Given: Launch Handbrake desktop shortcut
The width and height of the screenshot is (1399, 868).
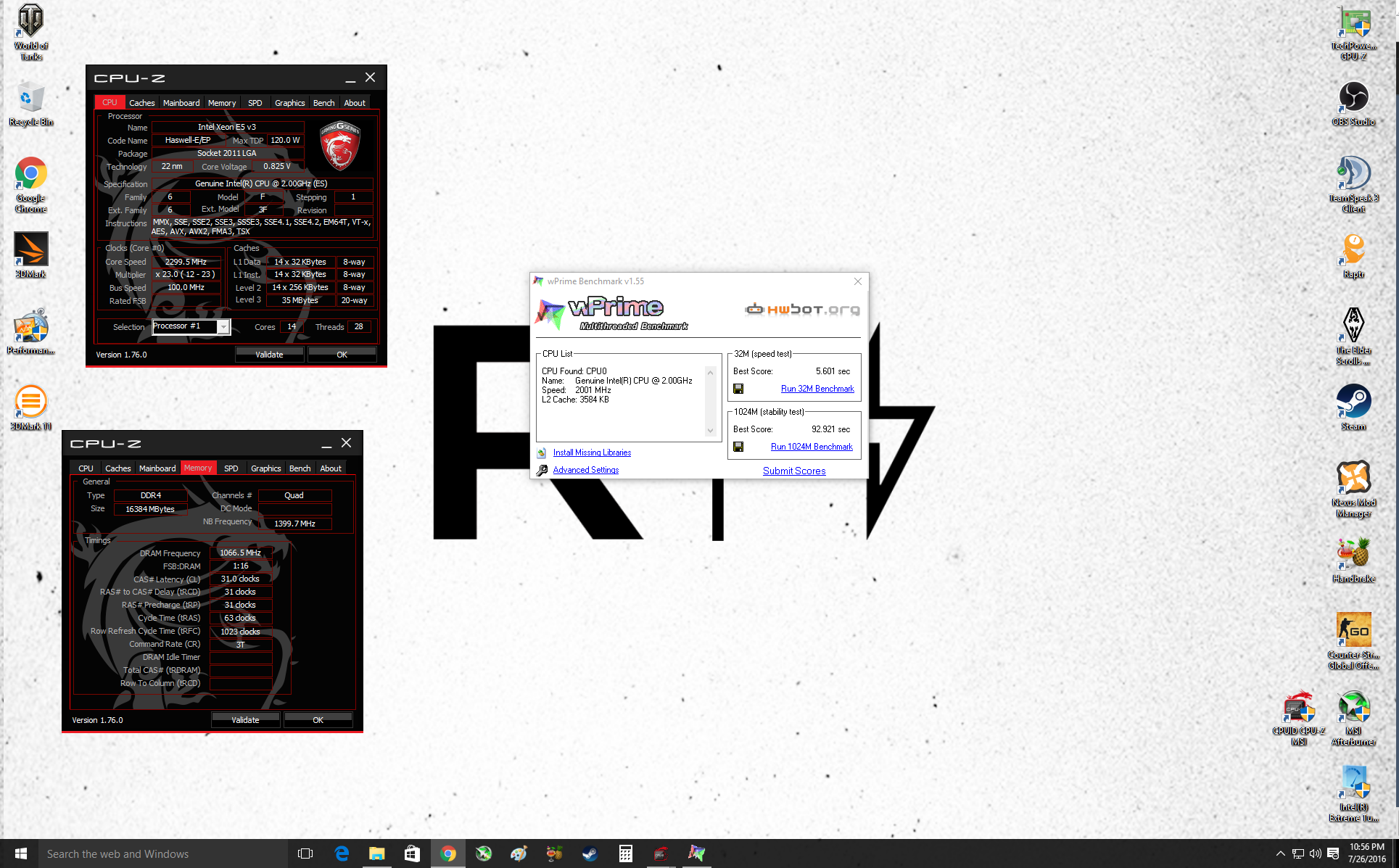Looking at the screenshot, I should [x=1353, y=560].
